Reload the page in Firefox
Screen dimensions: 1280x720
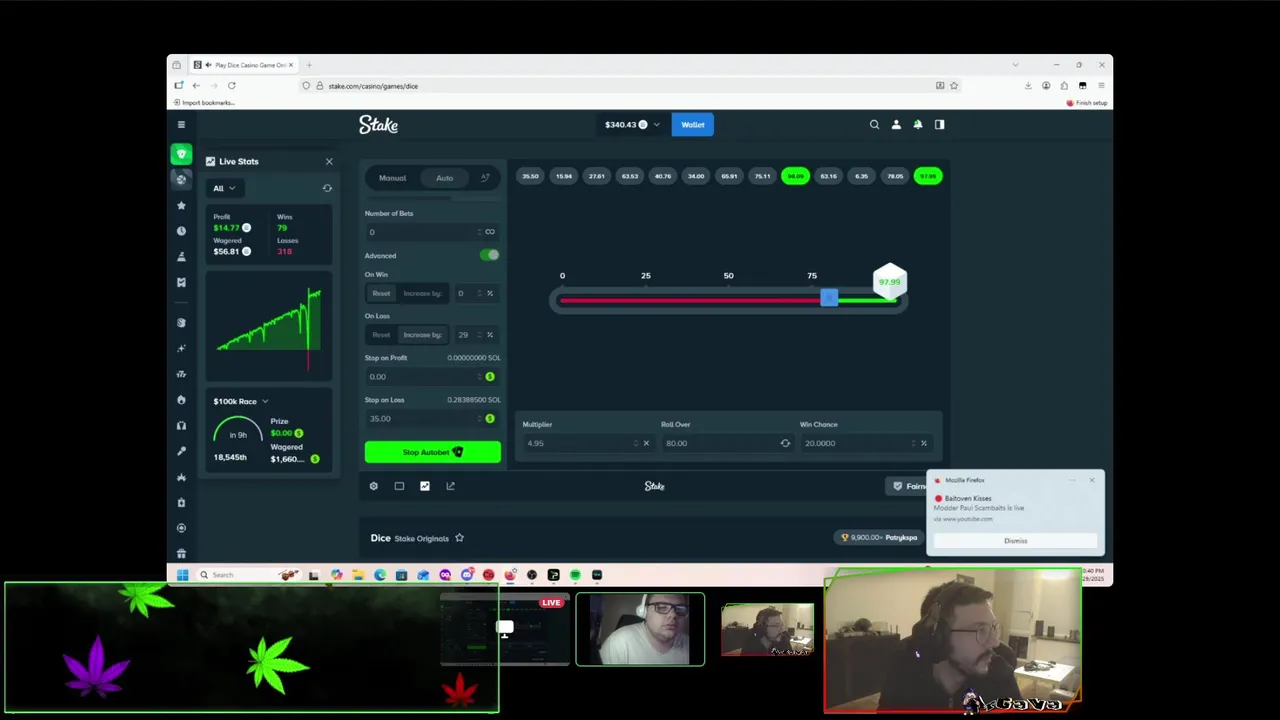coord(231,86)
